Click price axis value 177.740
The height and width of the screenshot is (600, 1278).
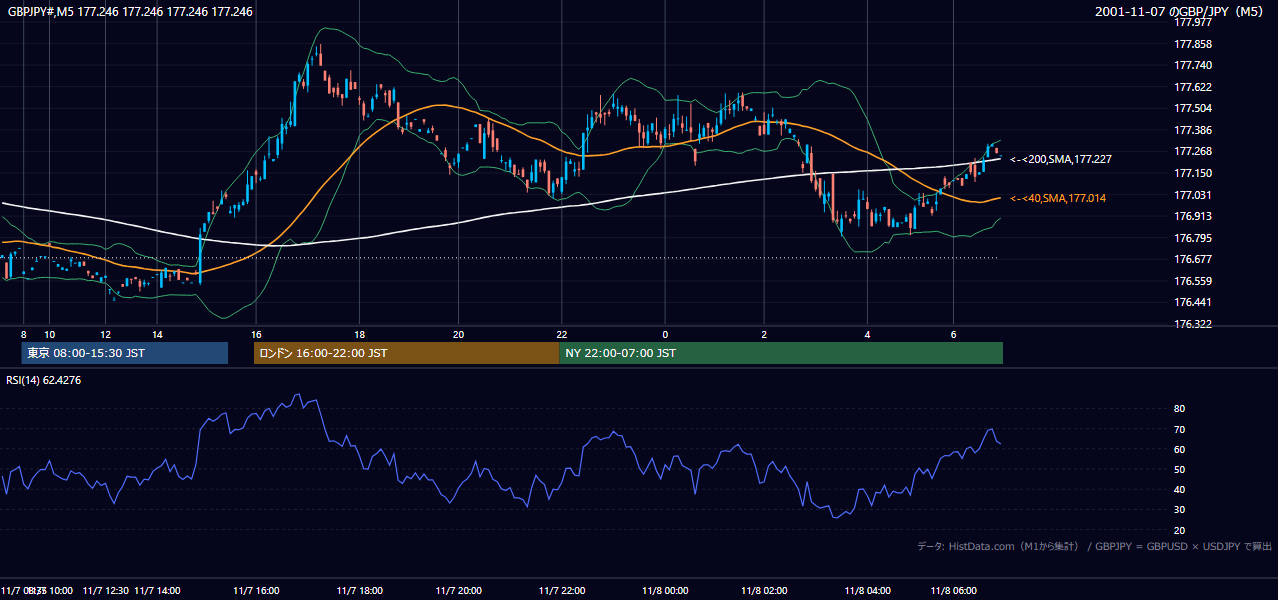[x=1192, y=65]
